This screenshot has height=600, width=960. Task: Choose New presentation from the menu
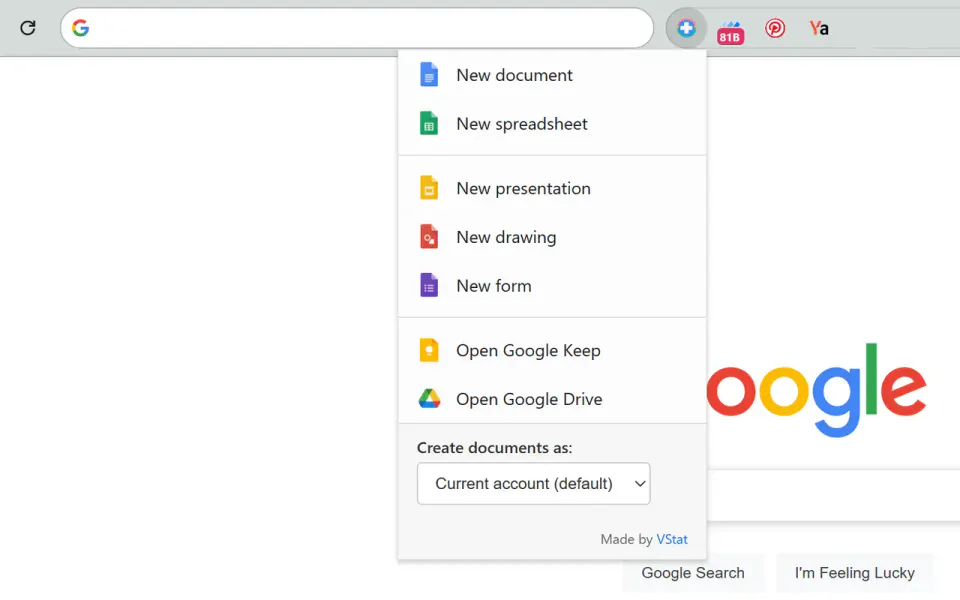(x=552, y=188)
